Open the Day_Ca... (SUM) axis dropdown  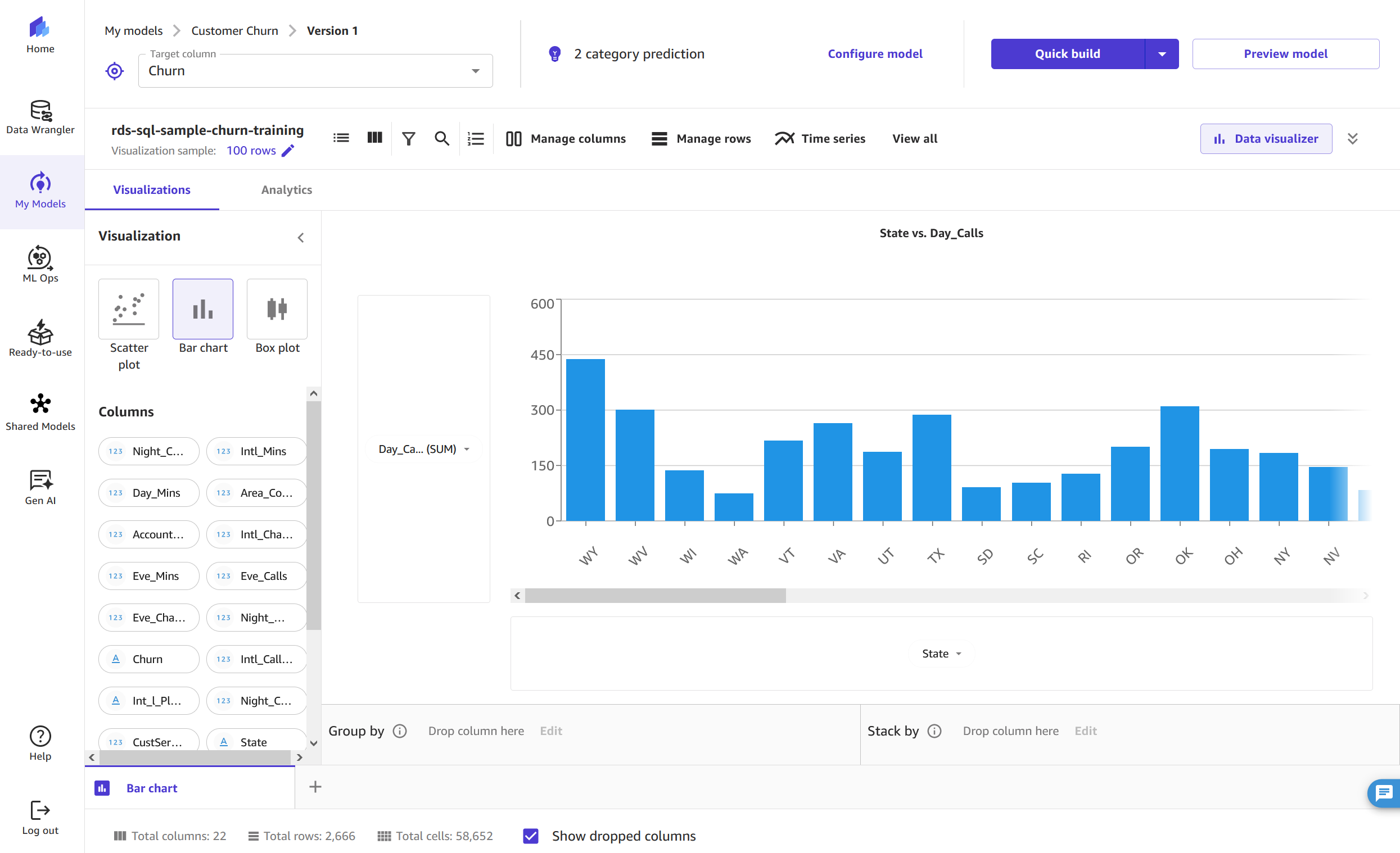[423, 448]
